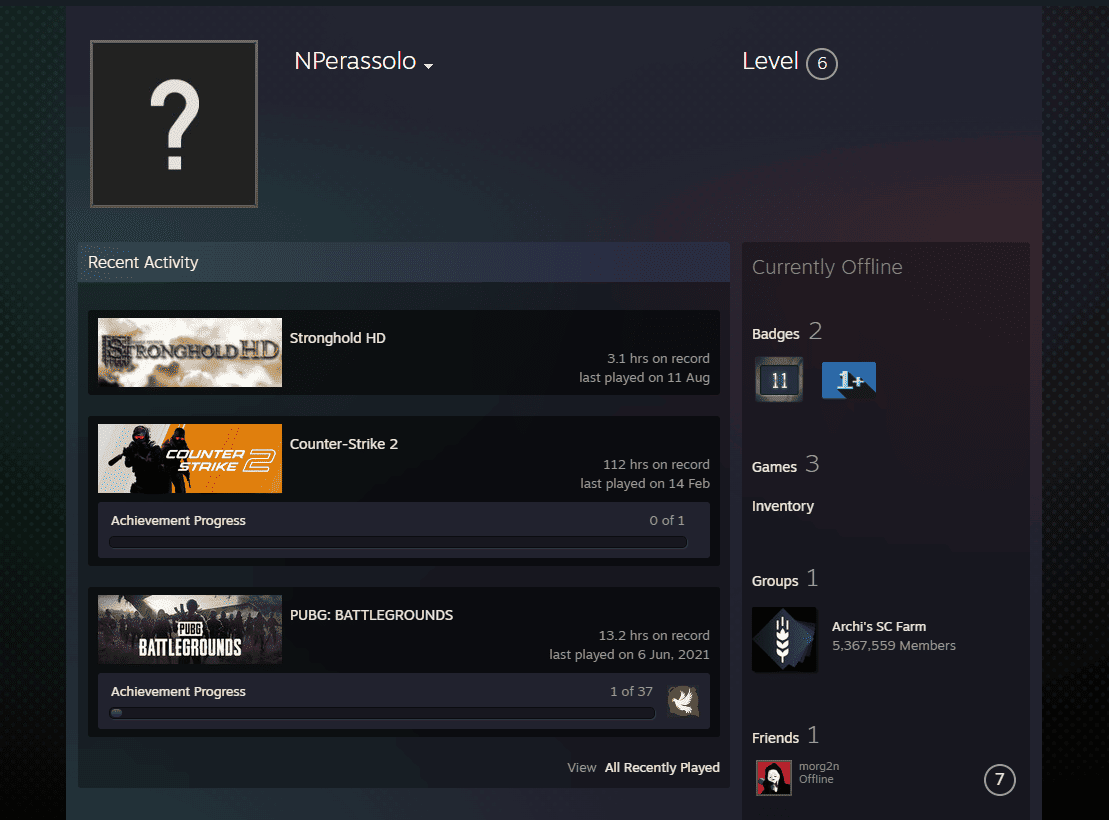The image size is (1109, 820).
Task: Click the Counter-Strike 2 banner image
Action: 190,458
